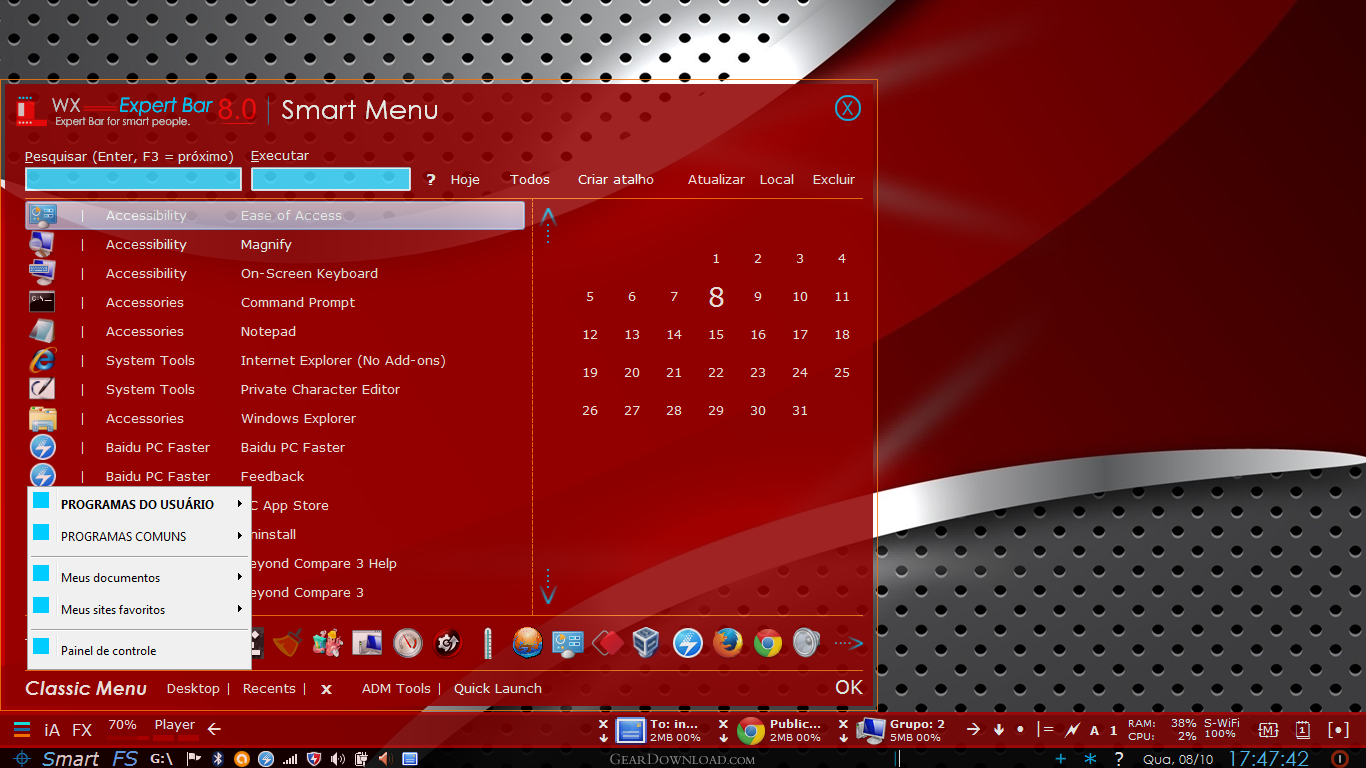
Task: Open the speaker volume icon in icon strip
Action: pos(806,643)
